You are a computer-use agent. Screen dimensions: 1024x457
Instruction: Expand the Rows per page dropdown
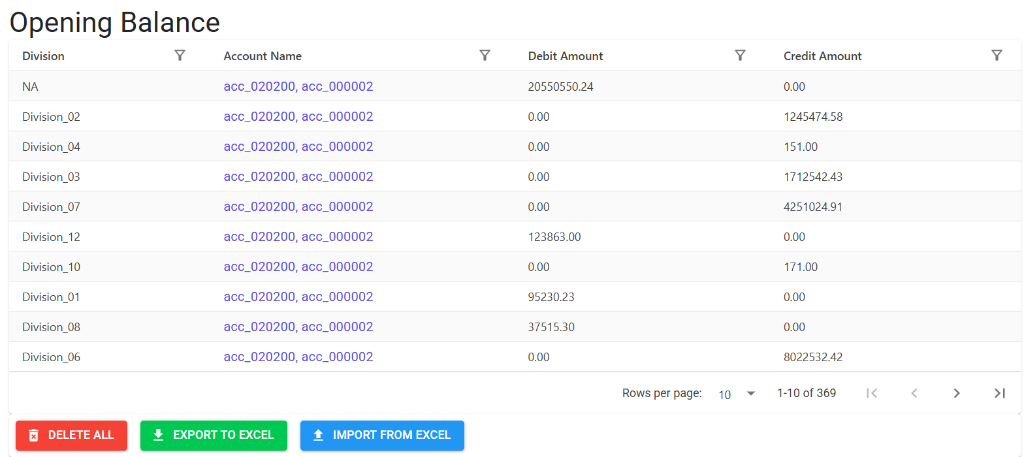click(x=737, y=394)
